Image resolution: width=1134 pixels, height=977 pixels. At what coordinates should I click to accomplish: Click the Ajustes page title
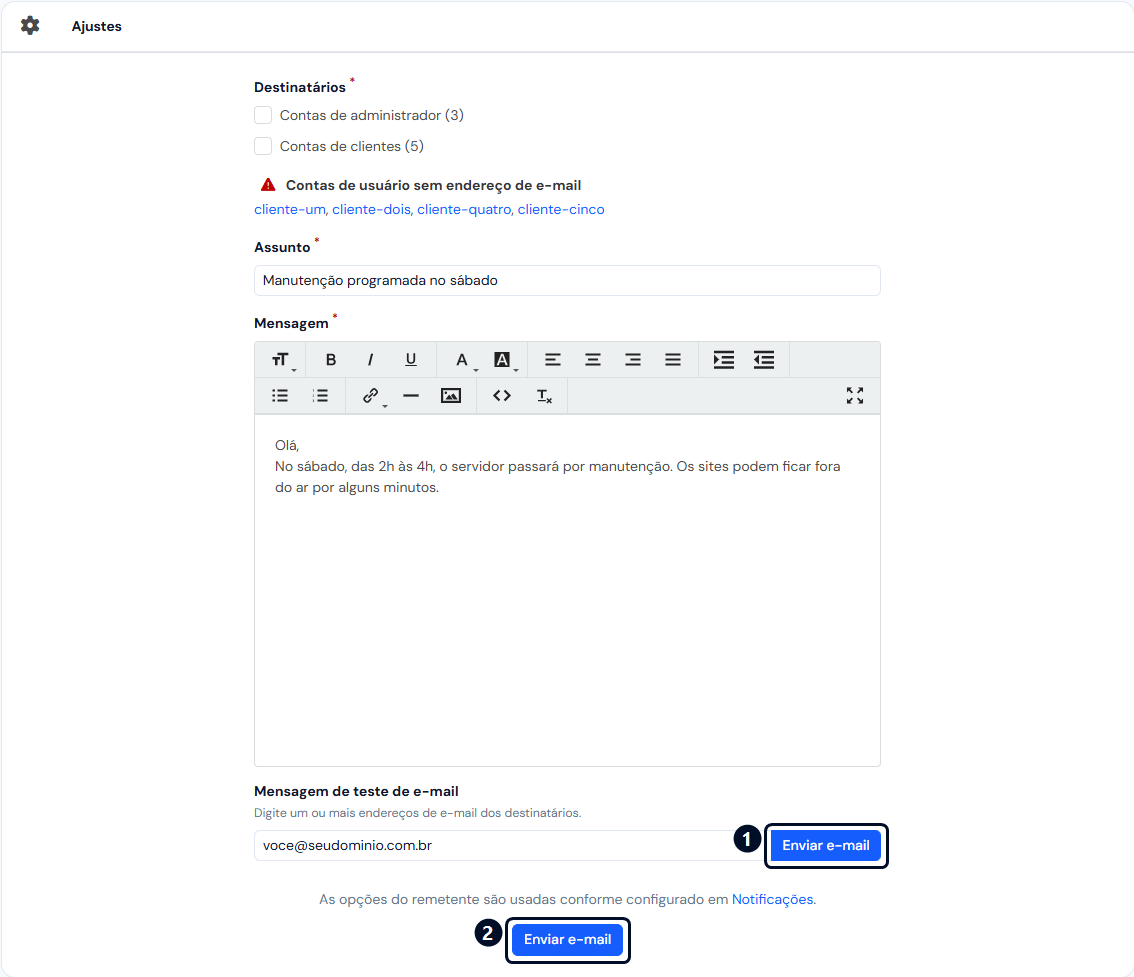(96, 27)
